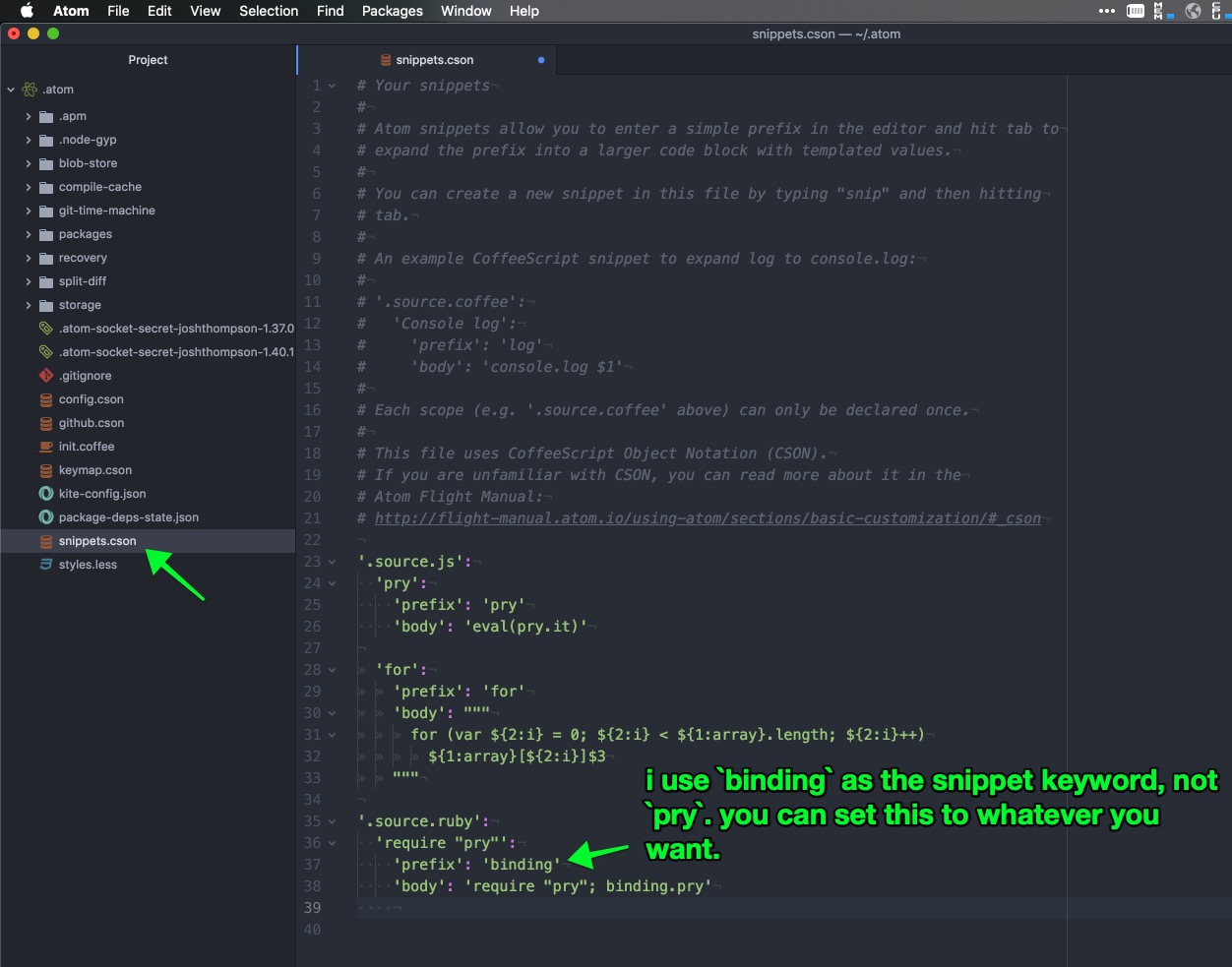Open the Atom application menu
This screenshot has height=967, width=1232.
pyautogui.click(x=71, y=11)
